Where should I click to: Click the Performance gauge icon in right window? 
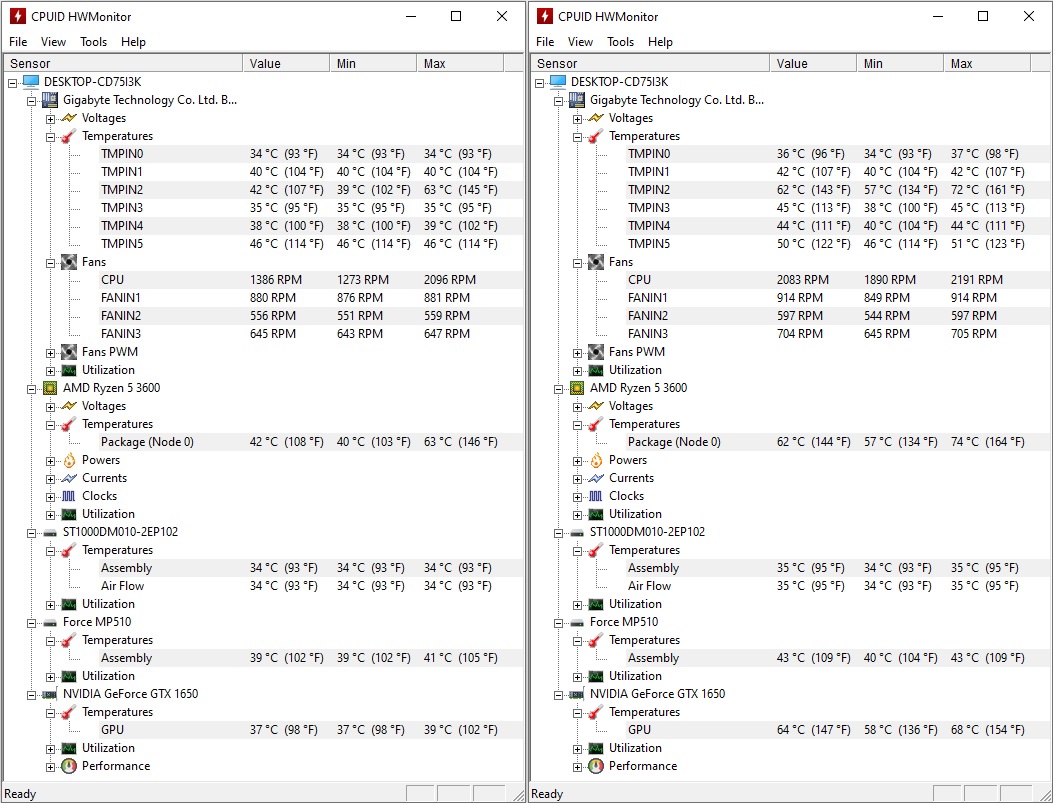click(596, 766)
